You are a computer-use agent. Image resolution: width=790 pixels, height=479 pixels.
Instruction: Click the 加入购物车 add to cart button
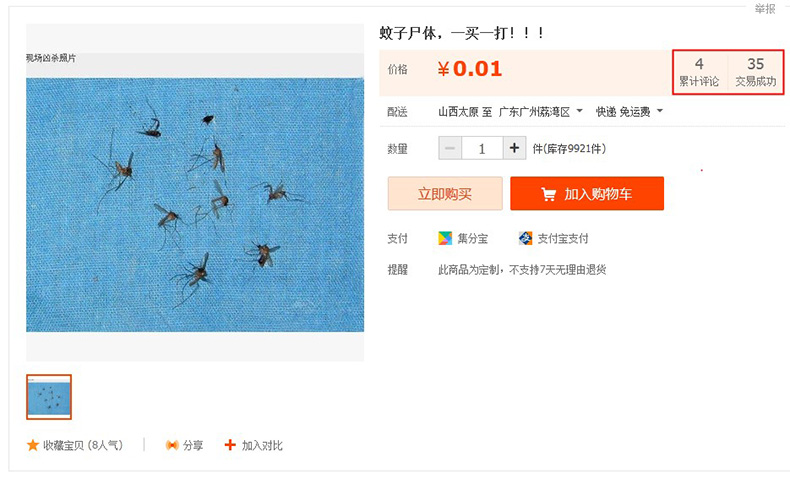click(x=587, y=193)
